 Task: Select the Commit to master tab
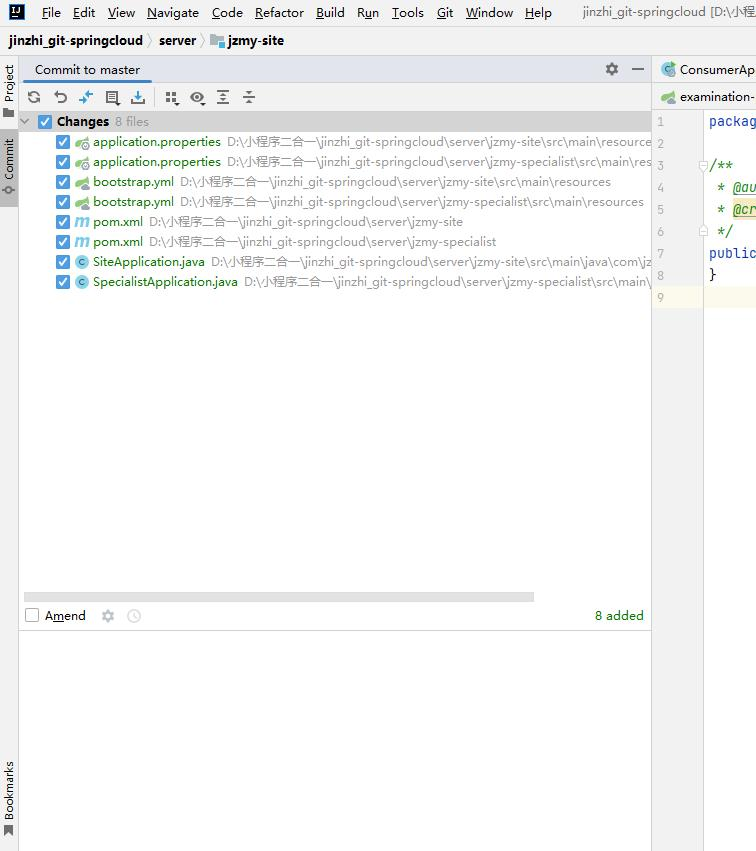point(87,70)
